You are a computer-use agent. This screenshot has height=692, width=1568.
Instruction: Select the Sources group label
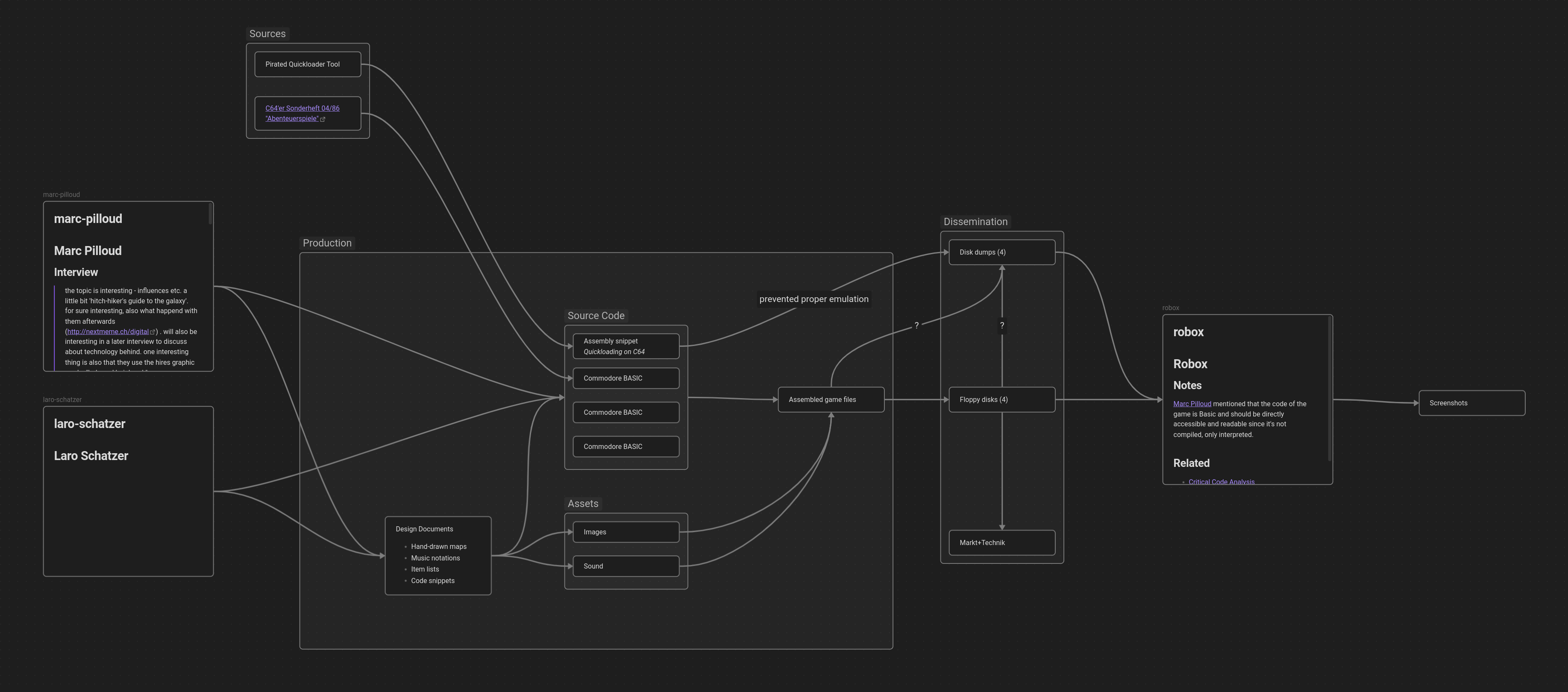(x=267, y=34)
